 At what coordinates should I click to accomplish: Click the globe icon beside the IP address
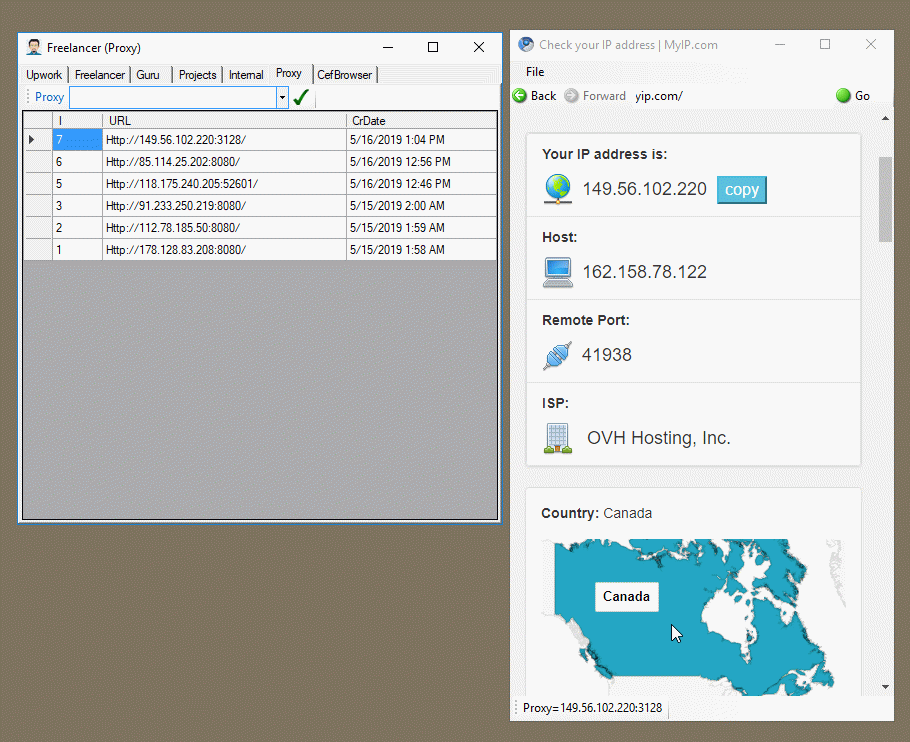click(x=558, y=189)
